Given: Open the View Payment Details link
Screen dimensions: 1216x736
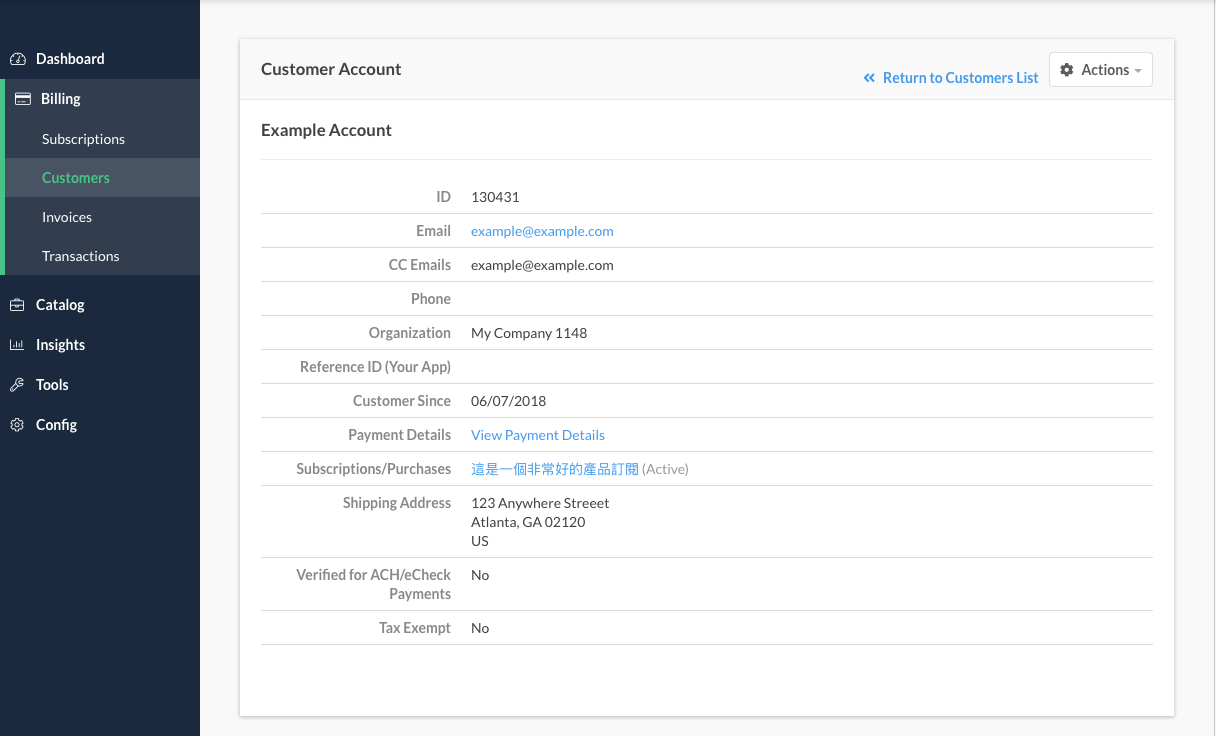Looking at the screenshot, I should 538,435.
